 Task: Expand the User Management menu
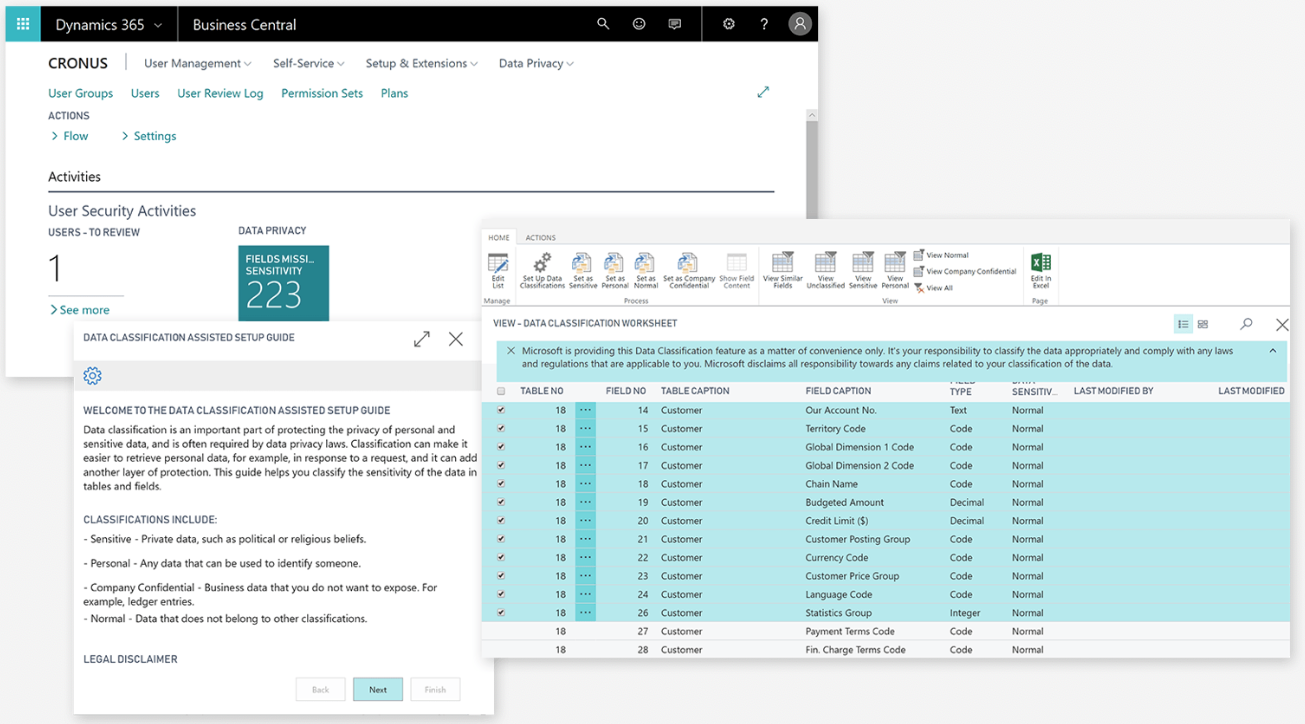pos(197,63)
